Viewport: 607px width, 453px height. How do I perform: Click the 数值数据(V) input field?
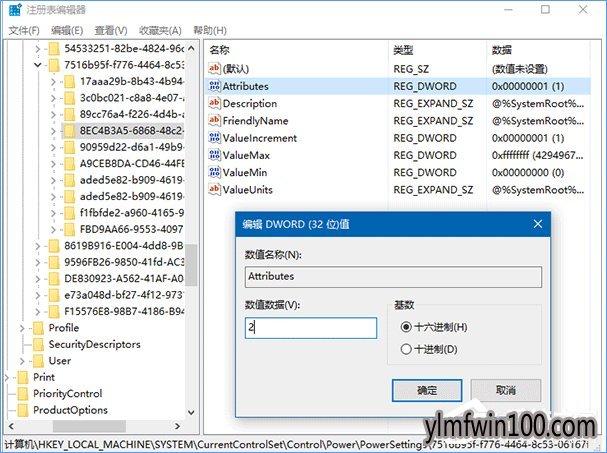coord(311,328)
